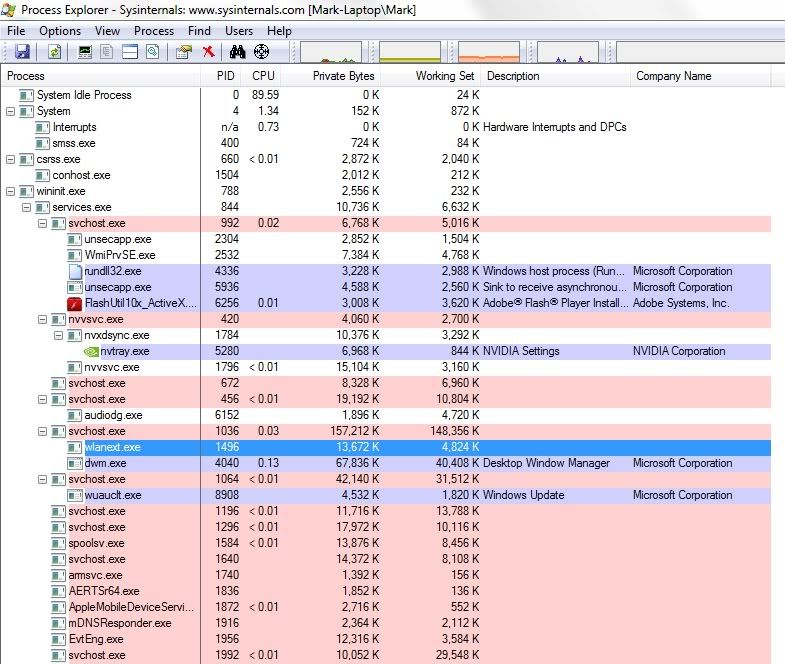Open the Properties toolbar icon

[184, 52]
